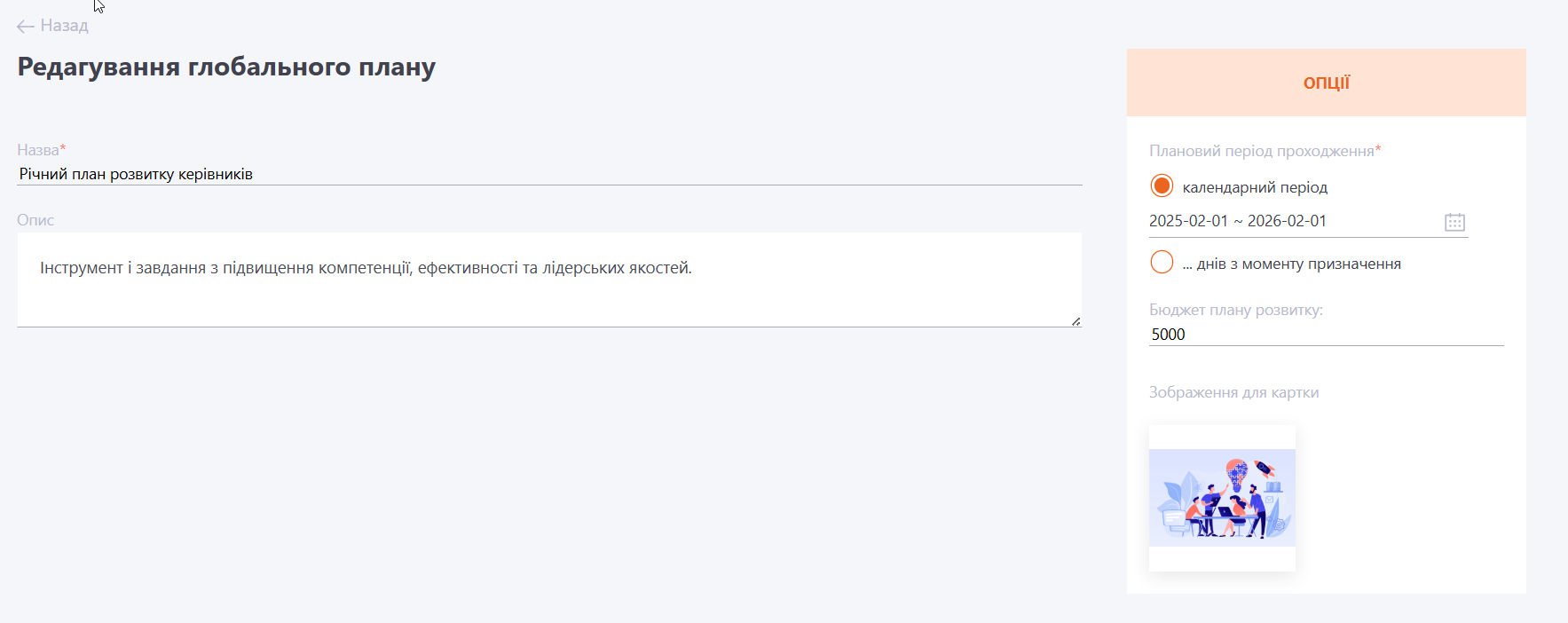Open the calendar date picker icon
Image resolution: width=1568 pixels, height=623 pixels.
(1454, 222)
